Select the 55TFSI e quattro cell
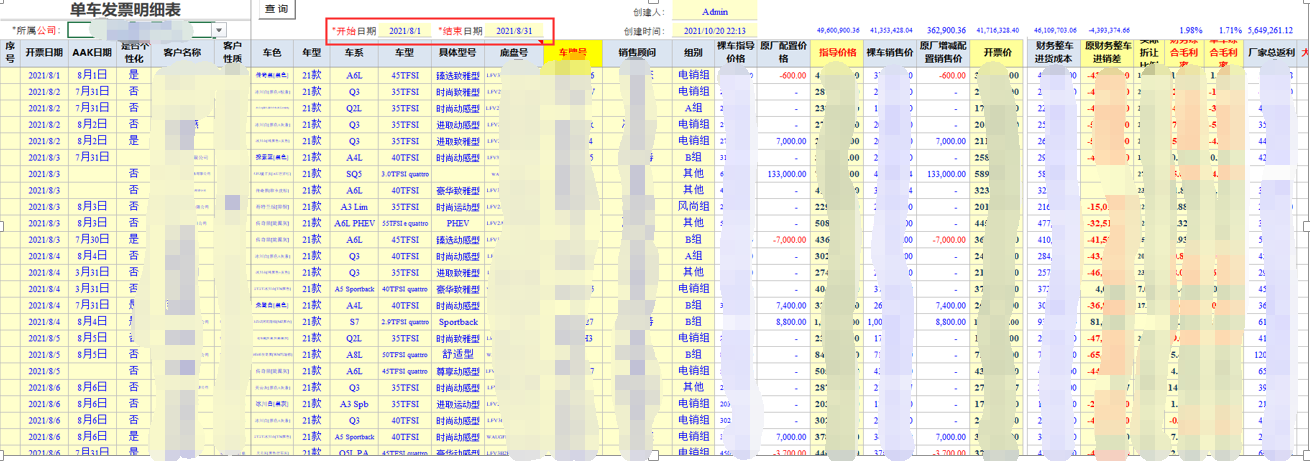This screenshot has width=1310, height=461. click(x=405, y=223)
